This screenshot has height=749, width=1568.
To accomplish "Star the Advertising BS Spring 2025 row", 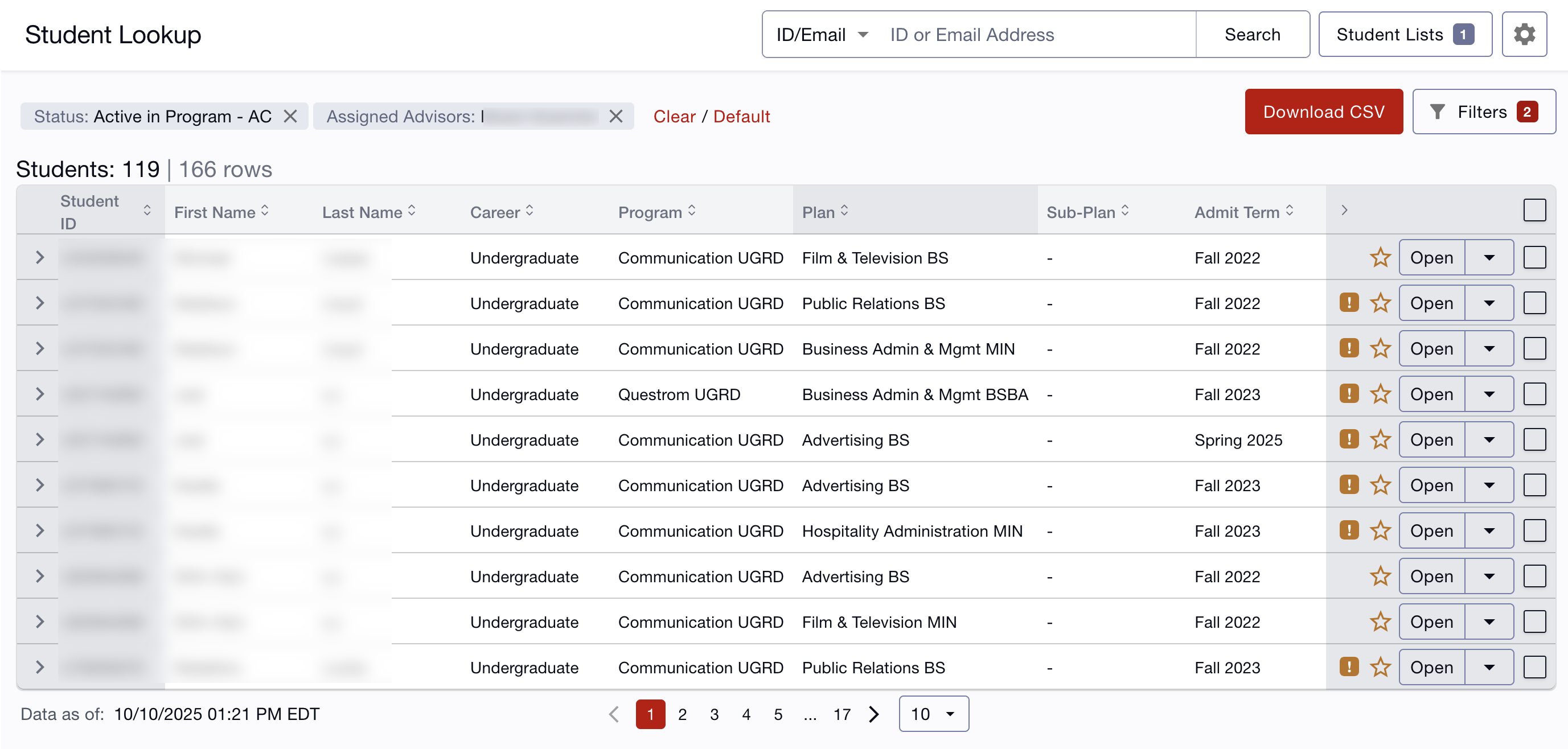I will (x=1380, y=440).
